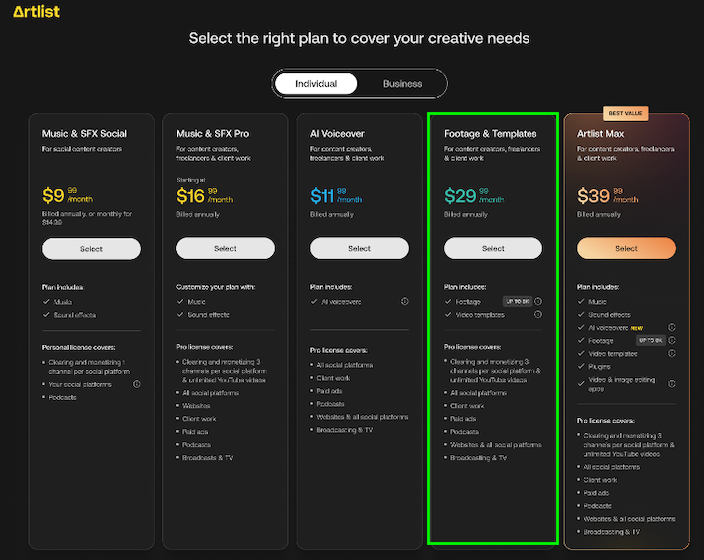
Task: Switch to the Business plans option
Action: pos(402,84)
